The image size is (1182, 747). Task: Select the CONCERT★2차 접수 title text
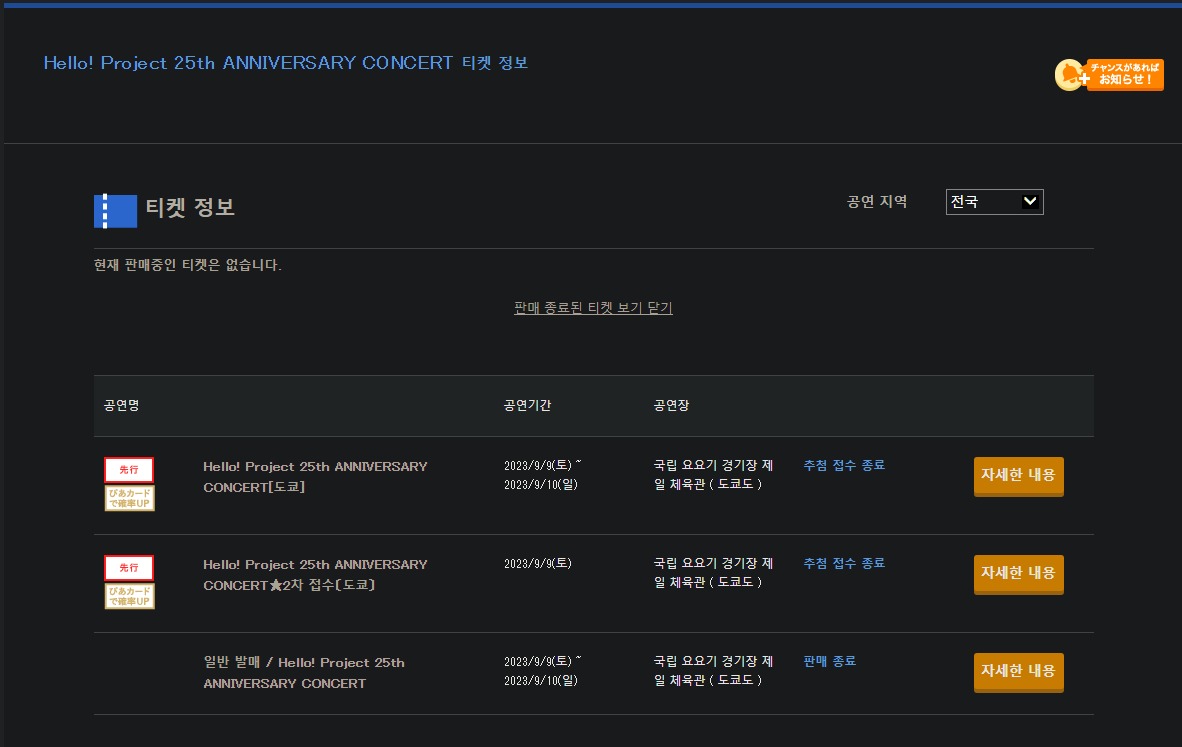[x=315, y=575]
